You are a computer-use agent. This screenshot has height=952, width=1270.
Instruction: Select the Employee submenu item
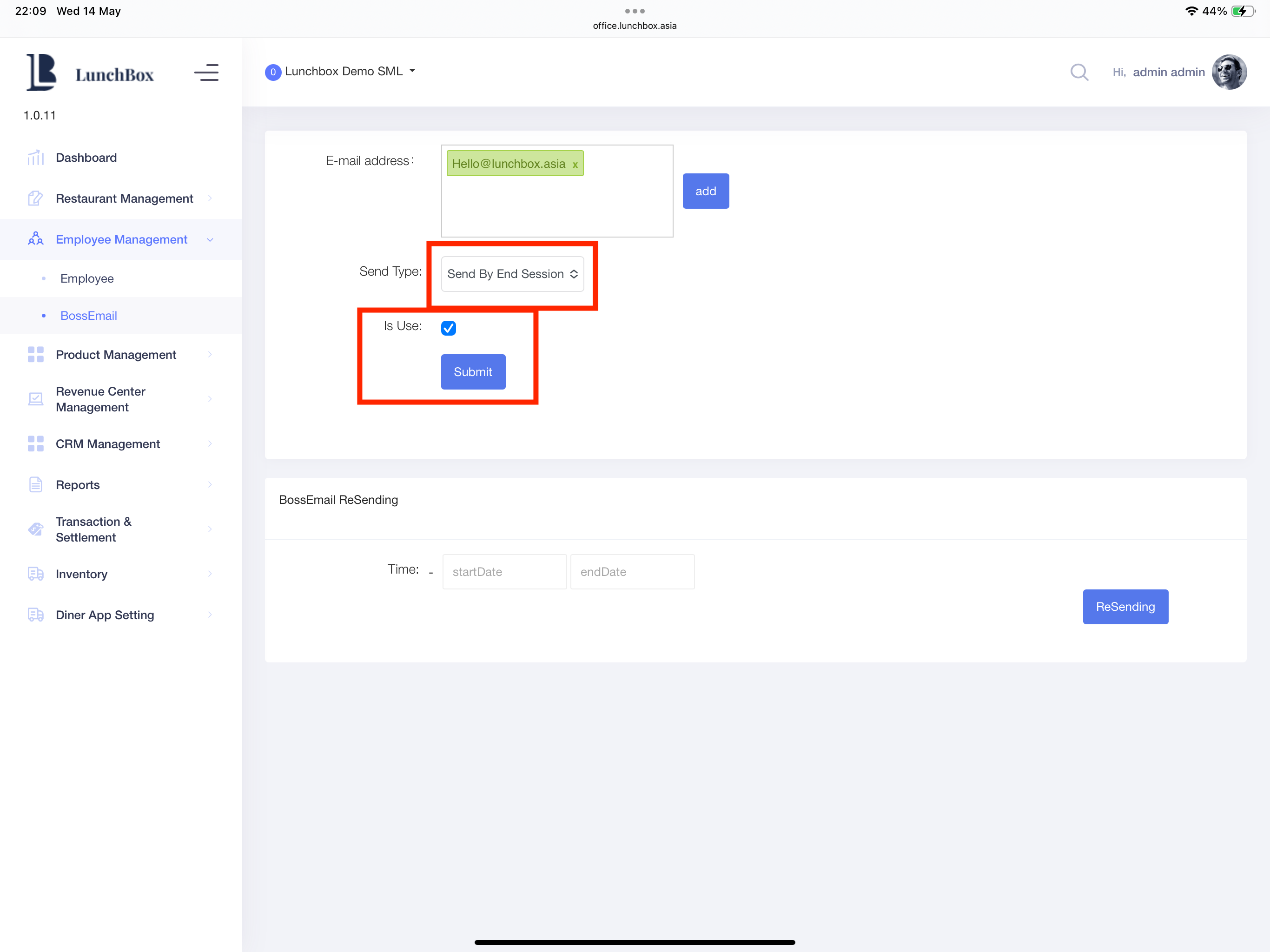pyautogui.click(x=120, y=278)
